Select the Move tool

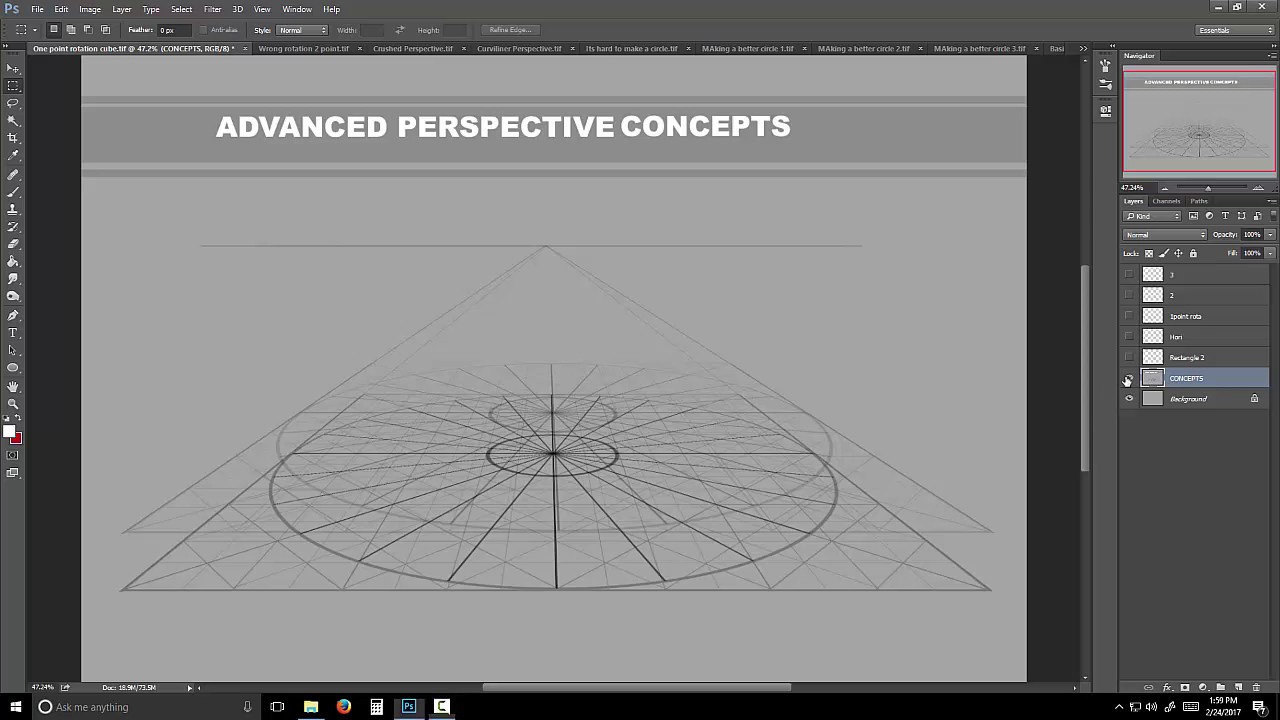[x=13, y=68]
